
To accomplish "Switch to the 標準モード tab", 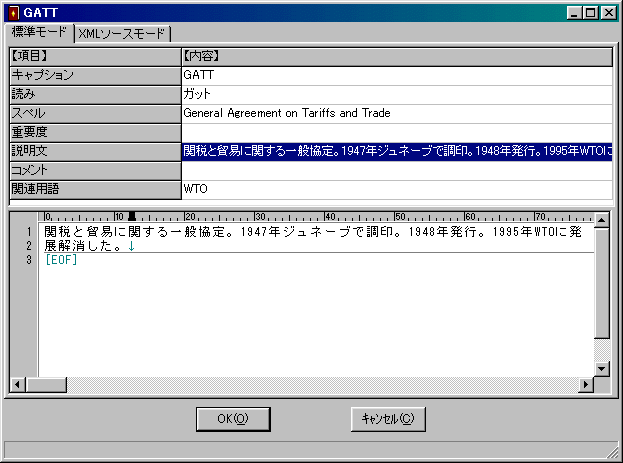I will [x=39, y=32].
